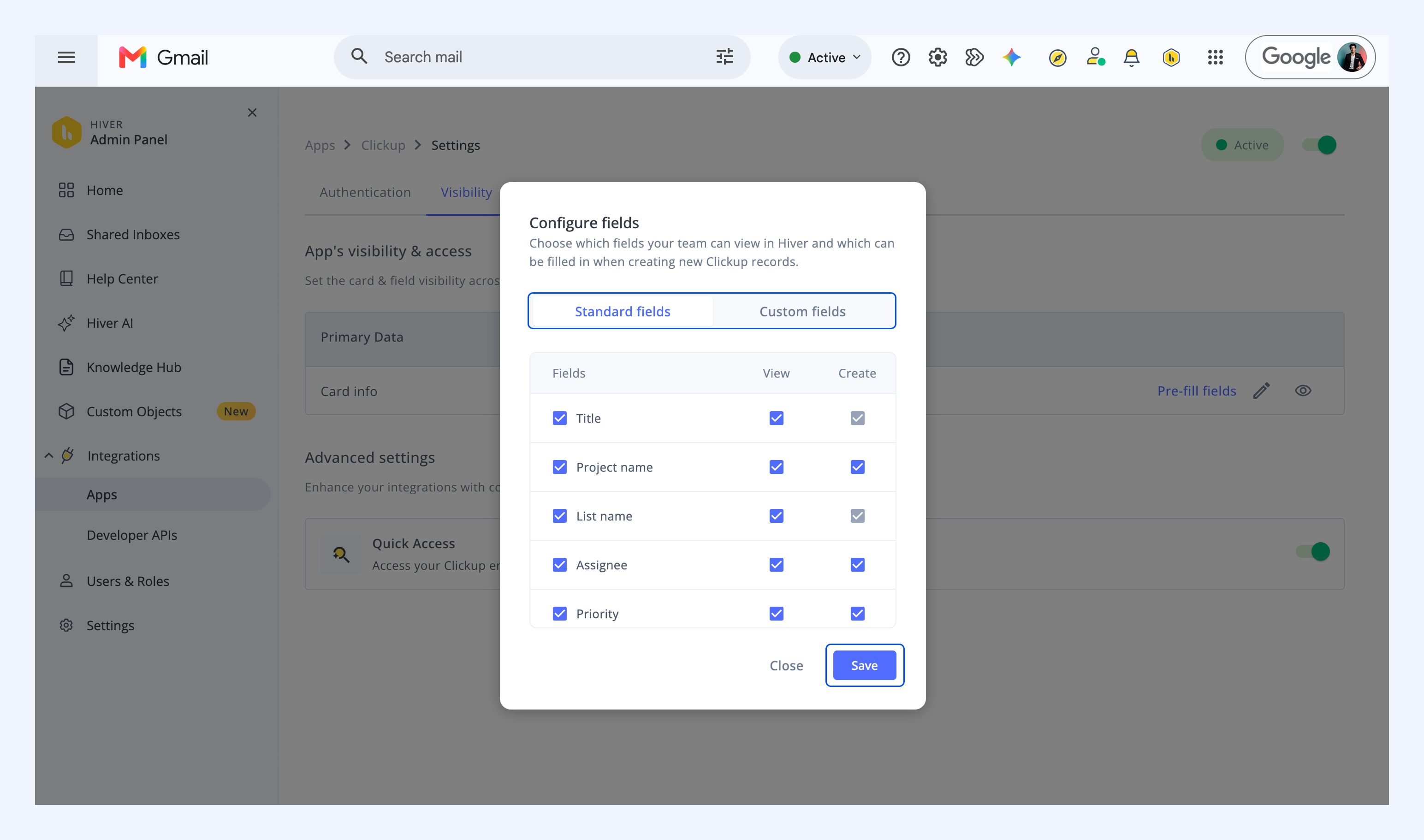Viewport: 1424px width, 840px height.
Task: Switch to Custom fields tab
Action: click(802, 311)
